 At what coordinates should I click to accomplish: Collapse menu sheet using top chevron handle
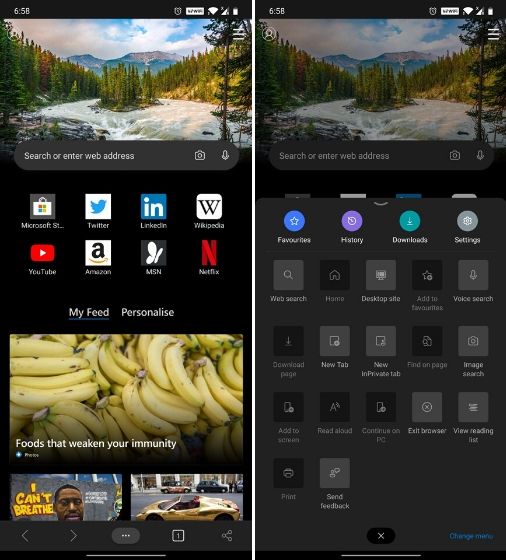[x=381, y=204]
